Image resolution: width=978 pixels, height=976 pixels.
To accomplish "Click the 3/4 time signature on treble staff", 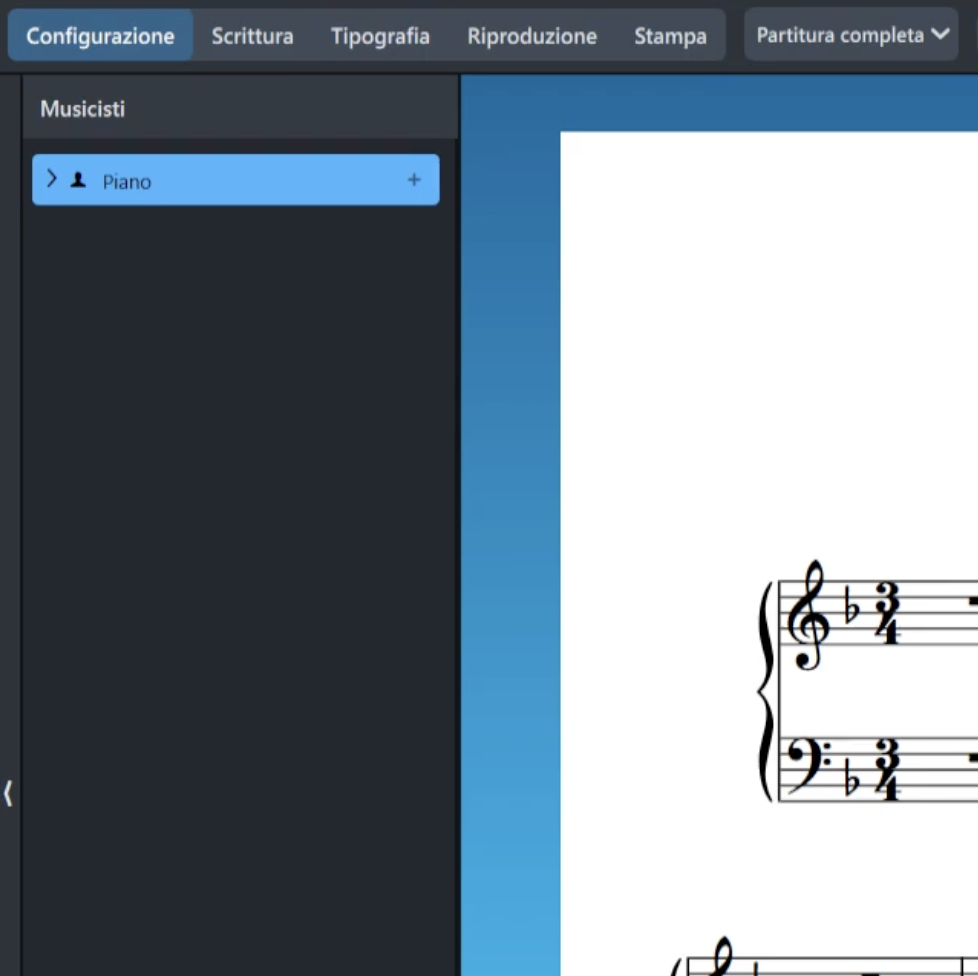I will point(886,615).
